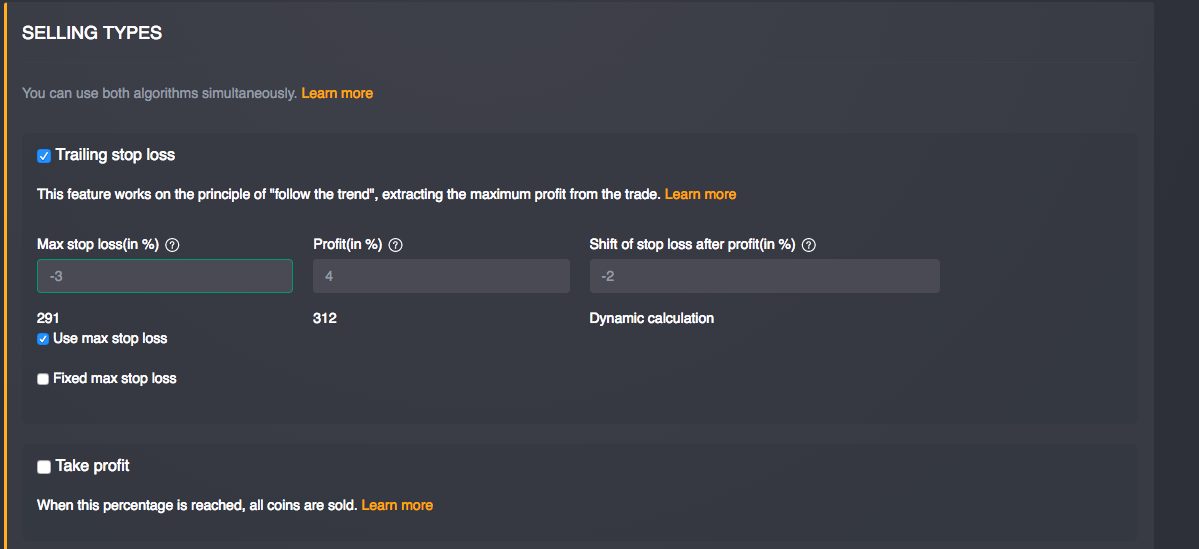Open Learn more link for trailing stop loss
Image resolution: width=1199 pixels, height=549 pixels.
(700, 194)
